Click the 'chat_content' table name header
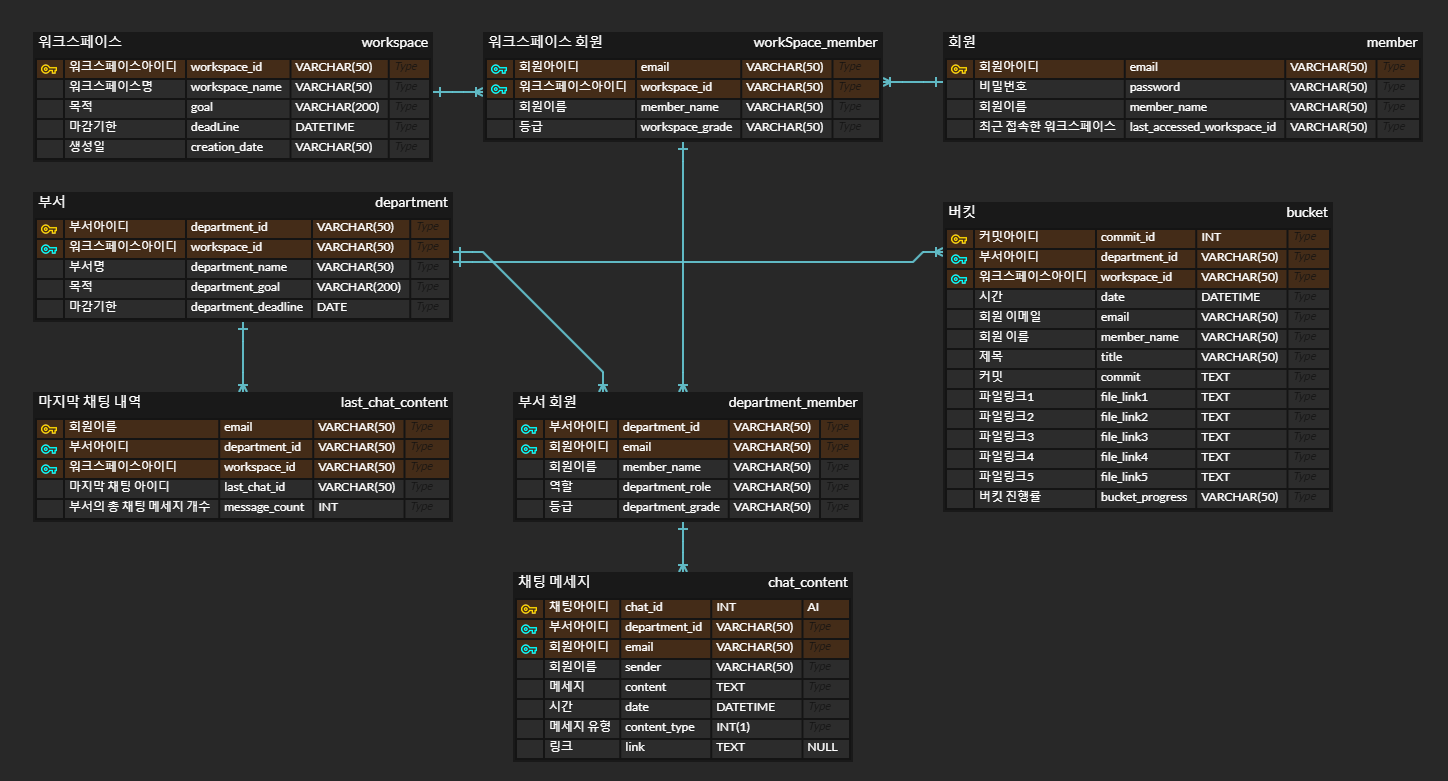1448x781 pixels. [808, 582]
